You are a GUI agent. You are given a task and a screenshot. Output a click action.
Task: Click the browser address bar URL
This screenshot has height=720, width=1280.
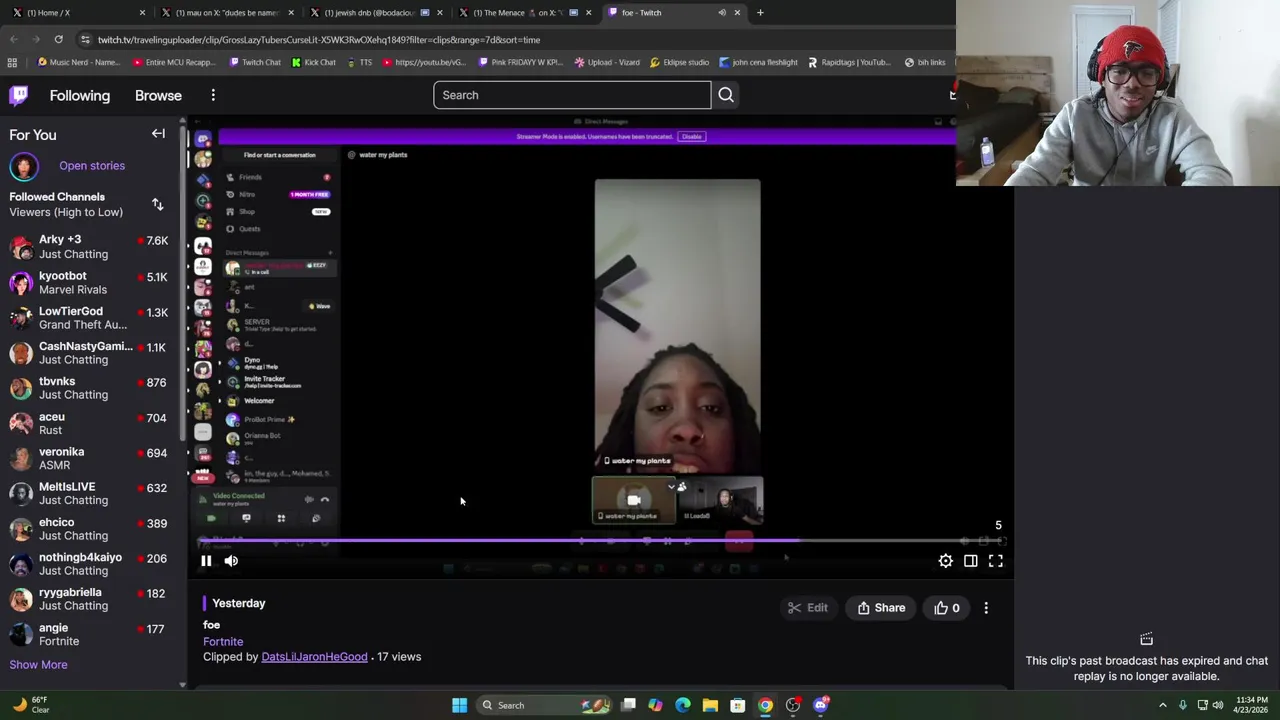click(319, 40)
